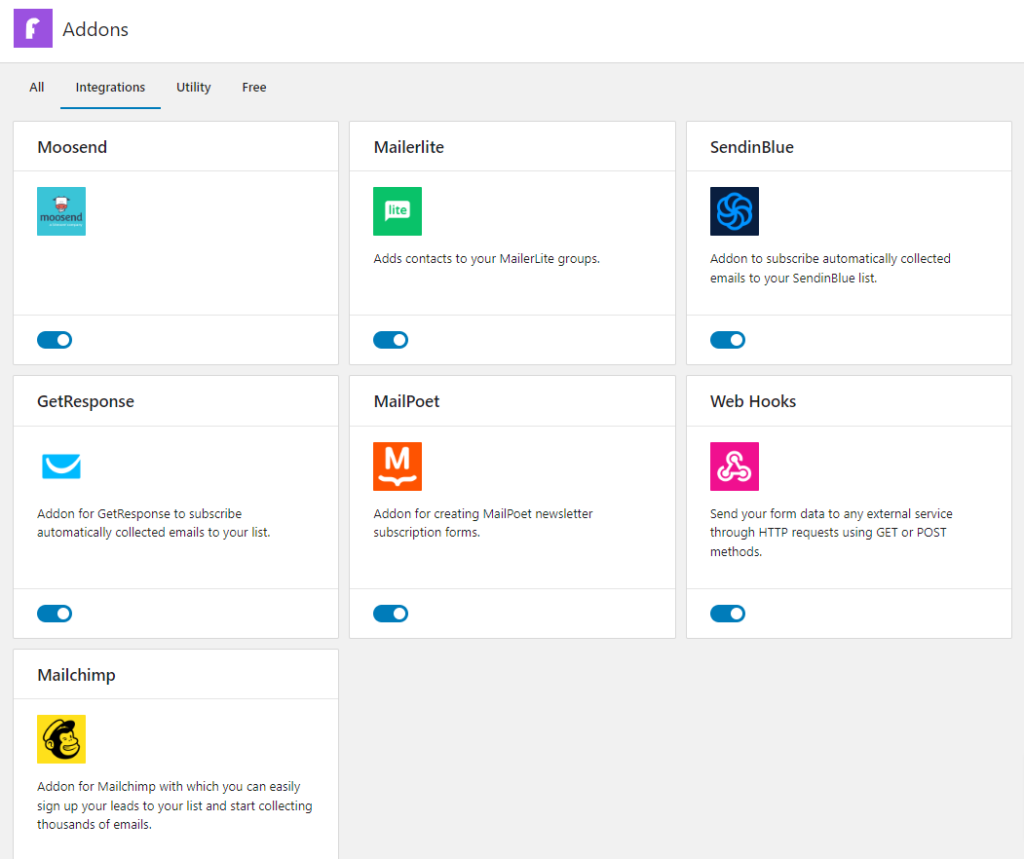This screenshot has height=859, width=1024.
Task: Click the Mailchimp card heading
Action: (x=76, y=675)
